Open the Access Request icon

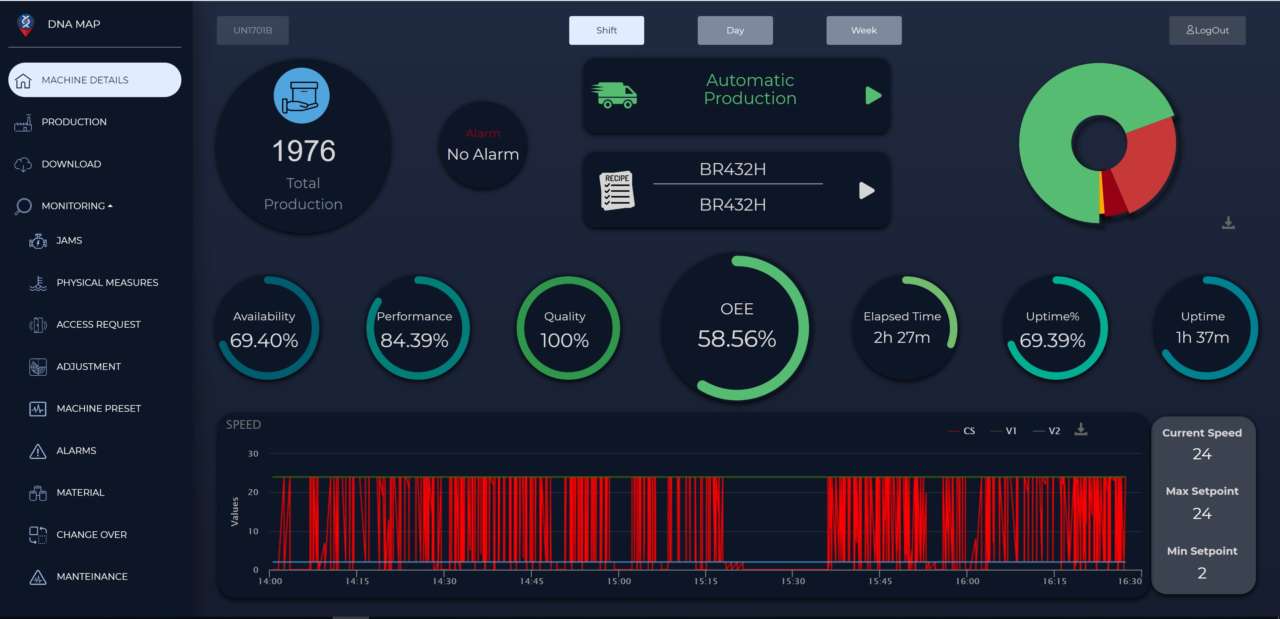[x=38, y=325]
